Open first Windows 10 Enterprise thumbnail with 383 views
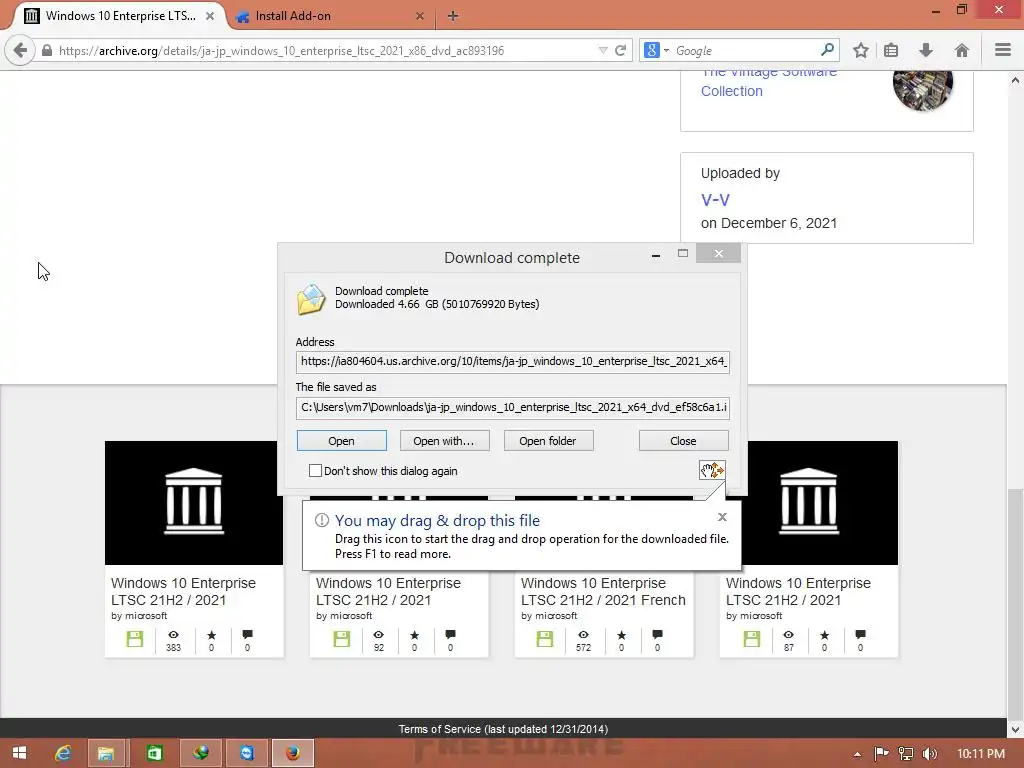Image resolution: width=1024 pixels, height=768 pixels. [x=194, y=503]
